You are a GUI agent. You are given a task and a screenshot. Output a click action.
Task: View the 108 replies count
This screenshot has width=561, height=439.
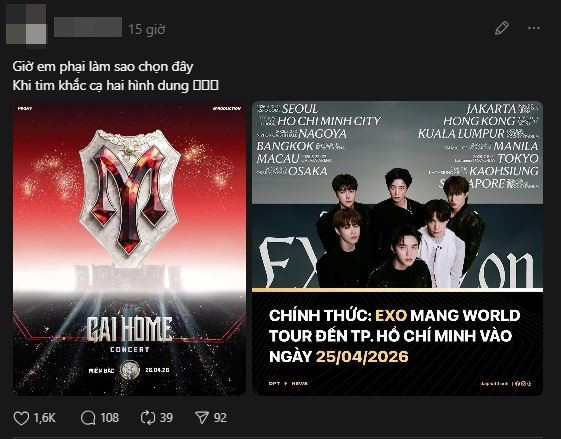point(109,418)
